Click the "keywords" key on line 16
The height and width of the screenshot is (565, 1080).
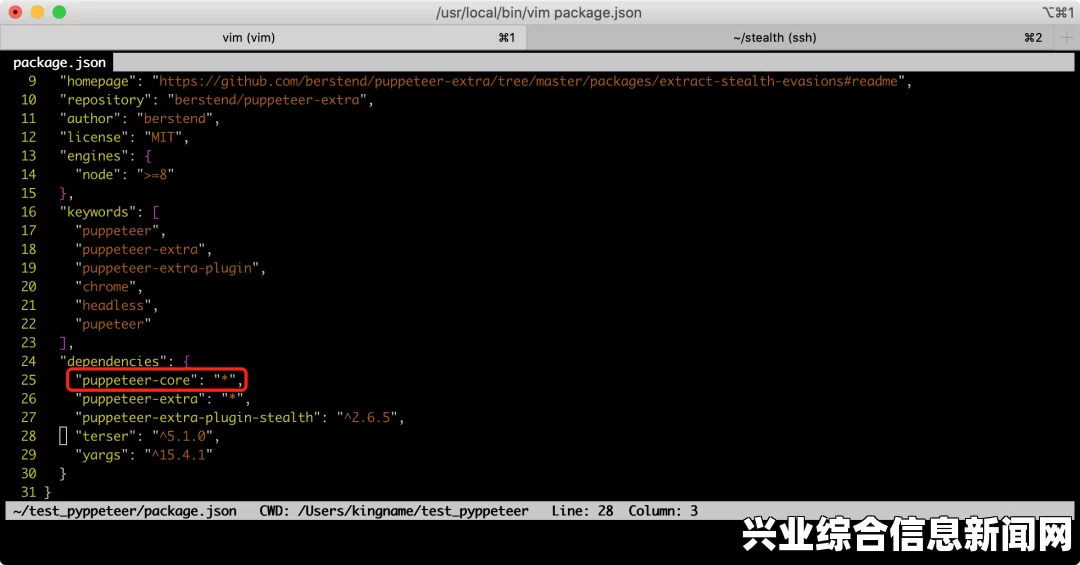click(x=98, y=212)
